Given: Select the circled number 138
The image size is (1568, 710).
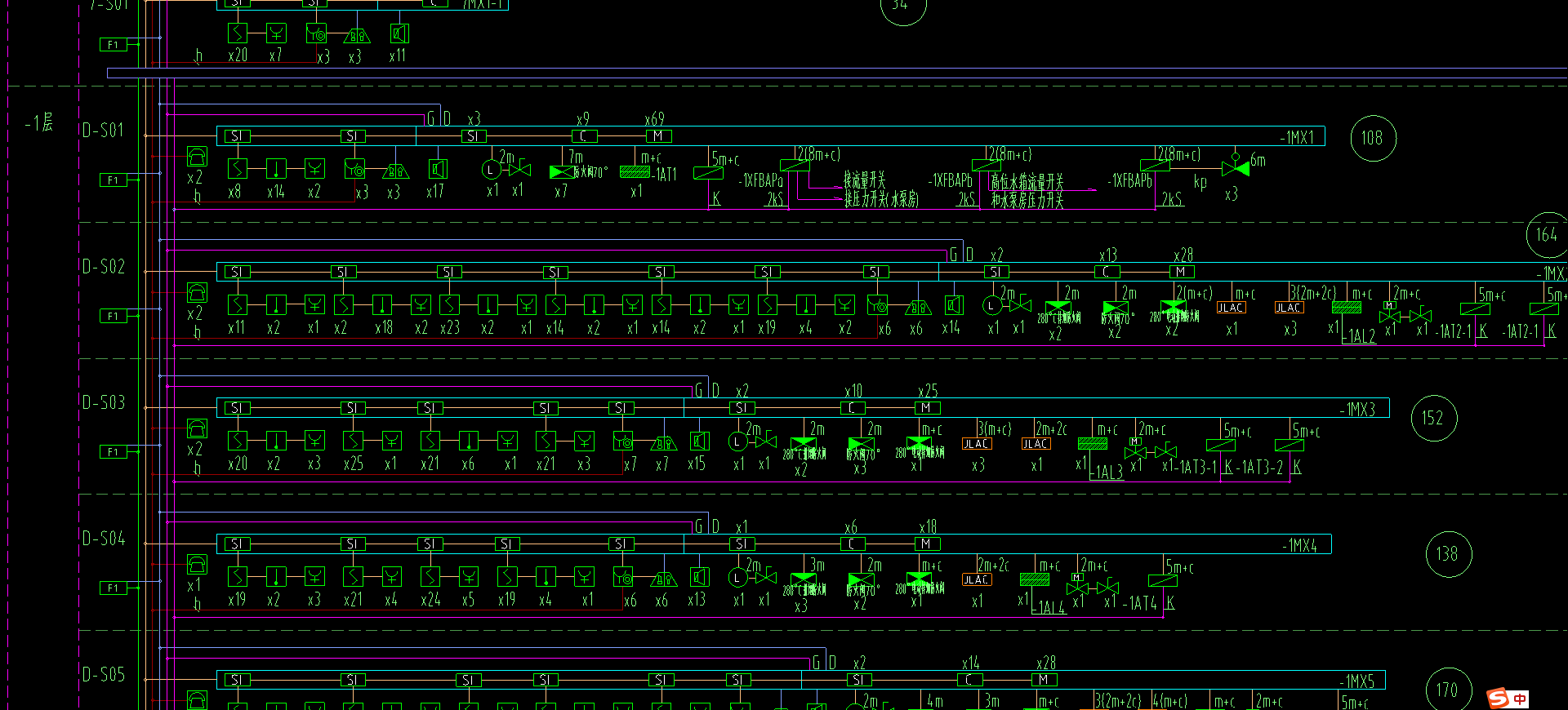Looking at the screenshot, I should point(1448,554).
